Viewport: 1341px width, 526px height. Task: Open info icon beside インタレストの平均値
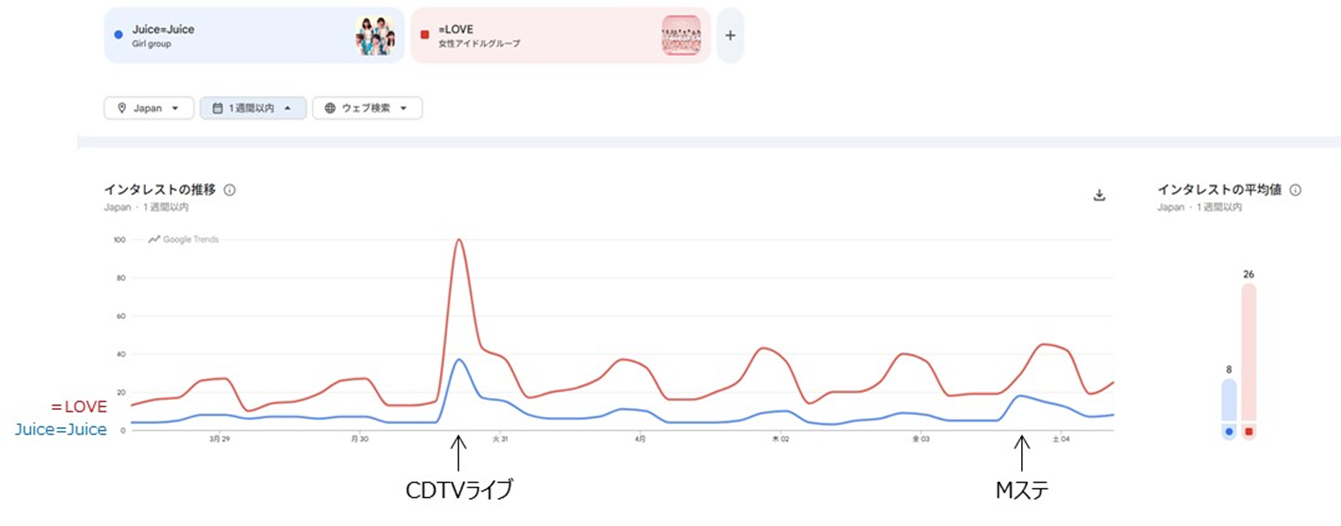(x=1296, y=190)
